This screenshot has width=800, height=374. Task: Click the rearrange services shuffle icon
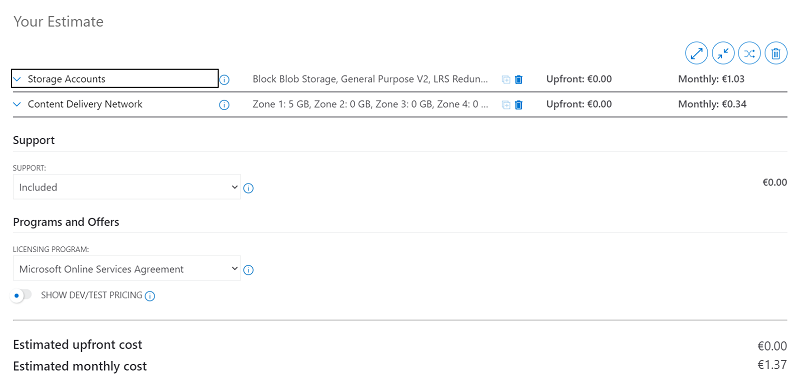point(749,53)
